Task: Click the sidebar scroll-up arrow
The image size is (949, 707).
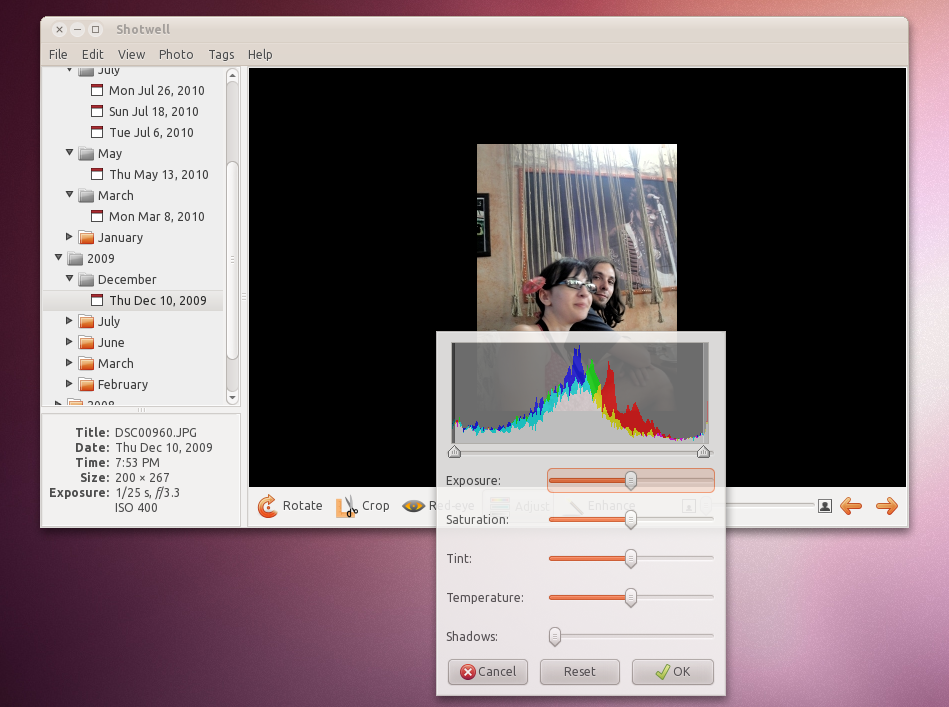Action: point(232,75)
